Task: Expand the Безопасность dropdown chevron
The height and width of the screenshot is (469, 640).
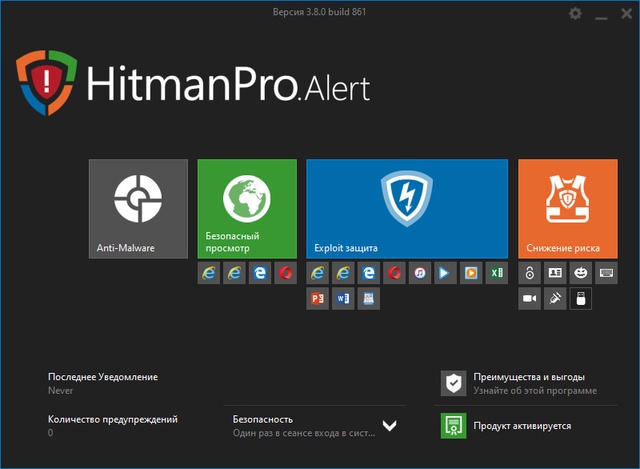Action: 389,425
